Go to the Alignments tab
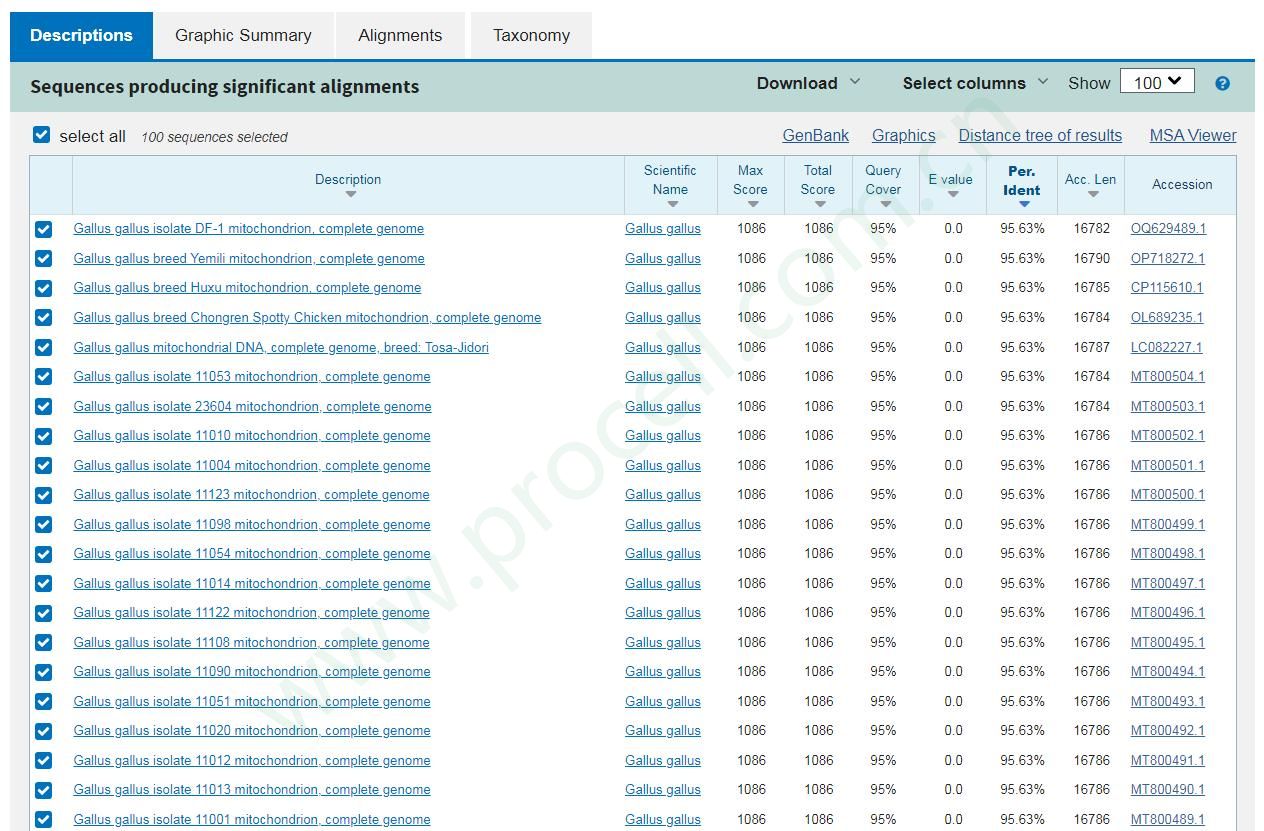The height and width of the screenshot is (831, 1264). coord(400,35)
